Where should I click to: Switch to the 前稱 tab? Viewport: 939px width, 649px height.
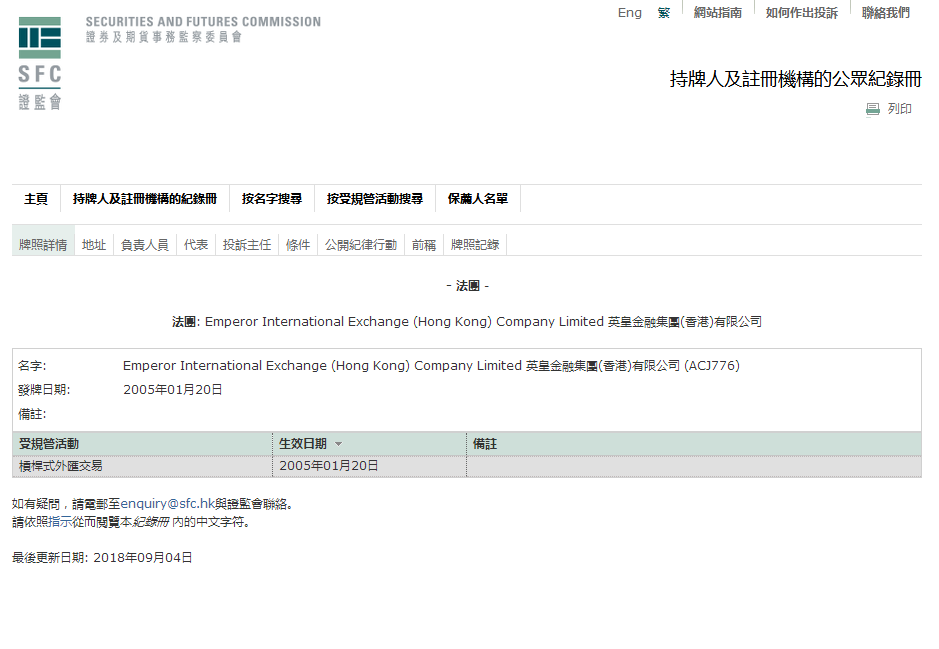pos(424,244)
